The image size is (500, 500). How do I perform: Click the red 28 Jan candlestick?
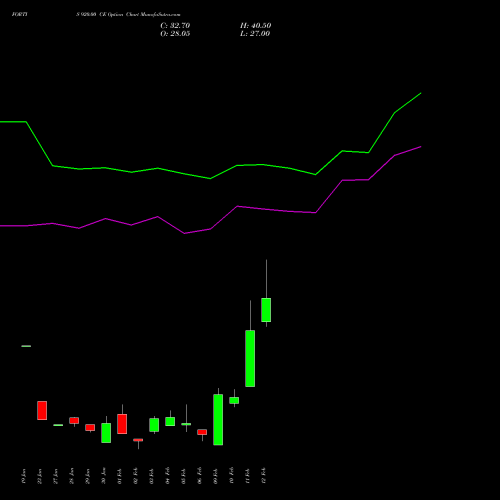click(74, 421)
